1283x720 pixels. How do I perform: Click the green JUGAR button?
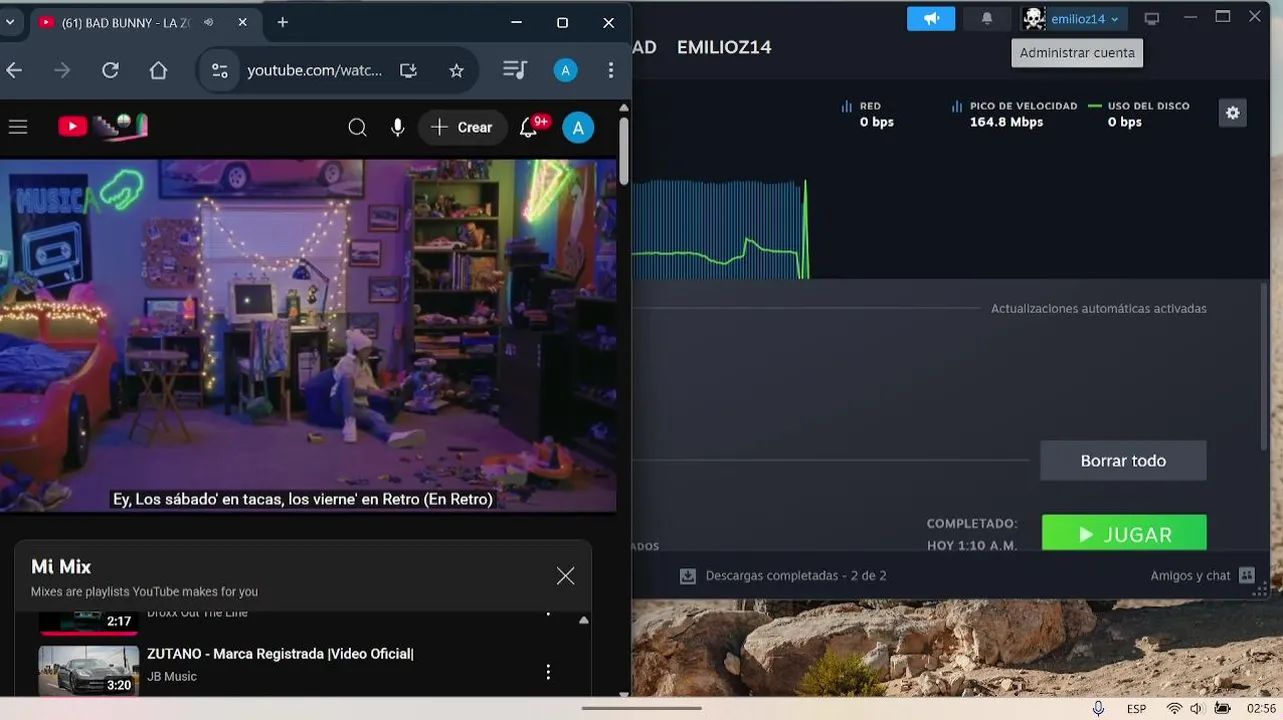(x=1124, y=533)
